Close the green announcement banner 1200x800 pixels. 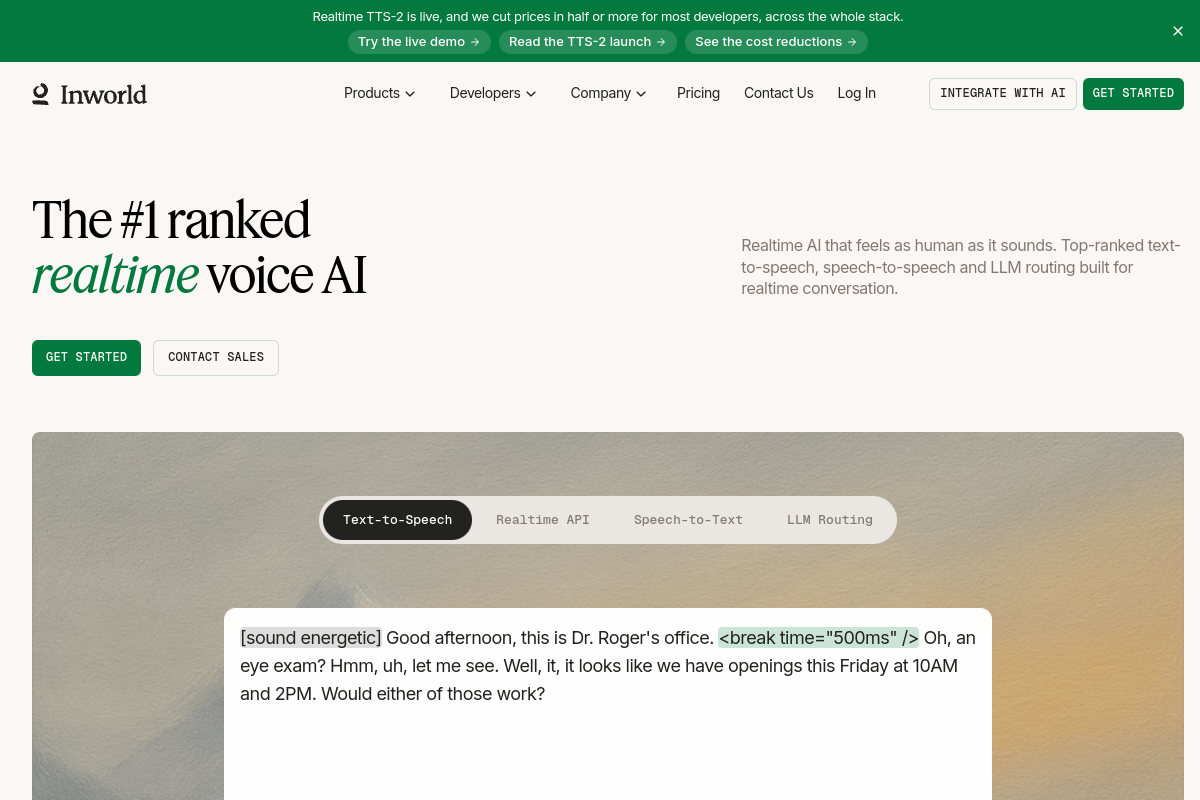click(x=1178, y=31)
